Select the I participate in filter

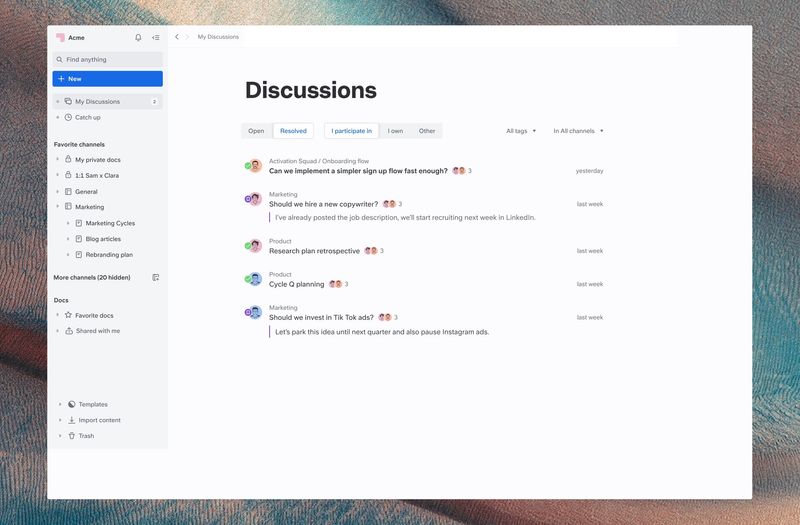[x=352, y=131]
